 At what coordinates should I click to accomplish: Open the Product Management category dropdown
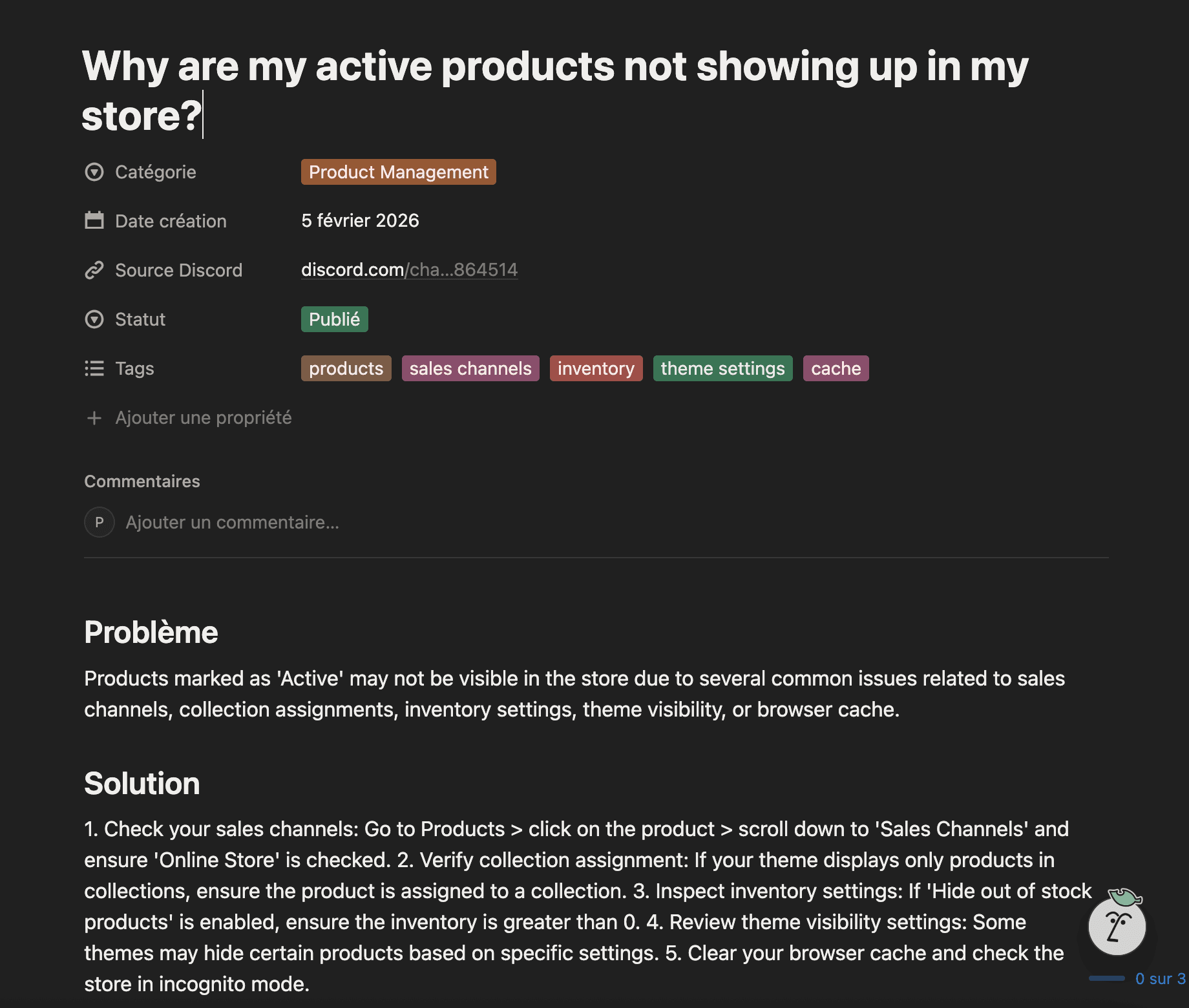(x=398, y=172)
